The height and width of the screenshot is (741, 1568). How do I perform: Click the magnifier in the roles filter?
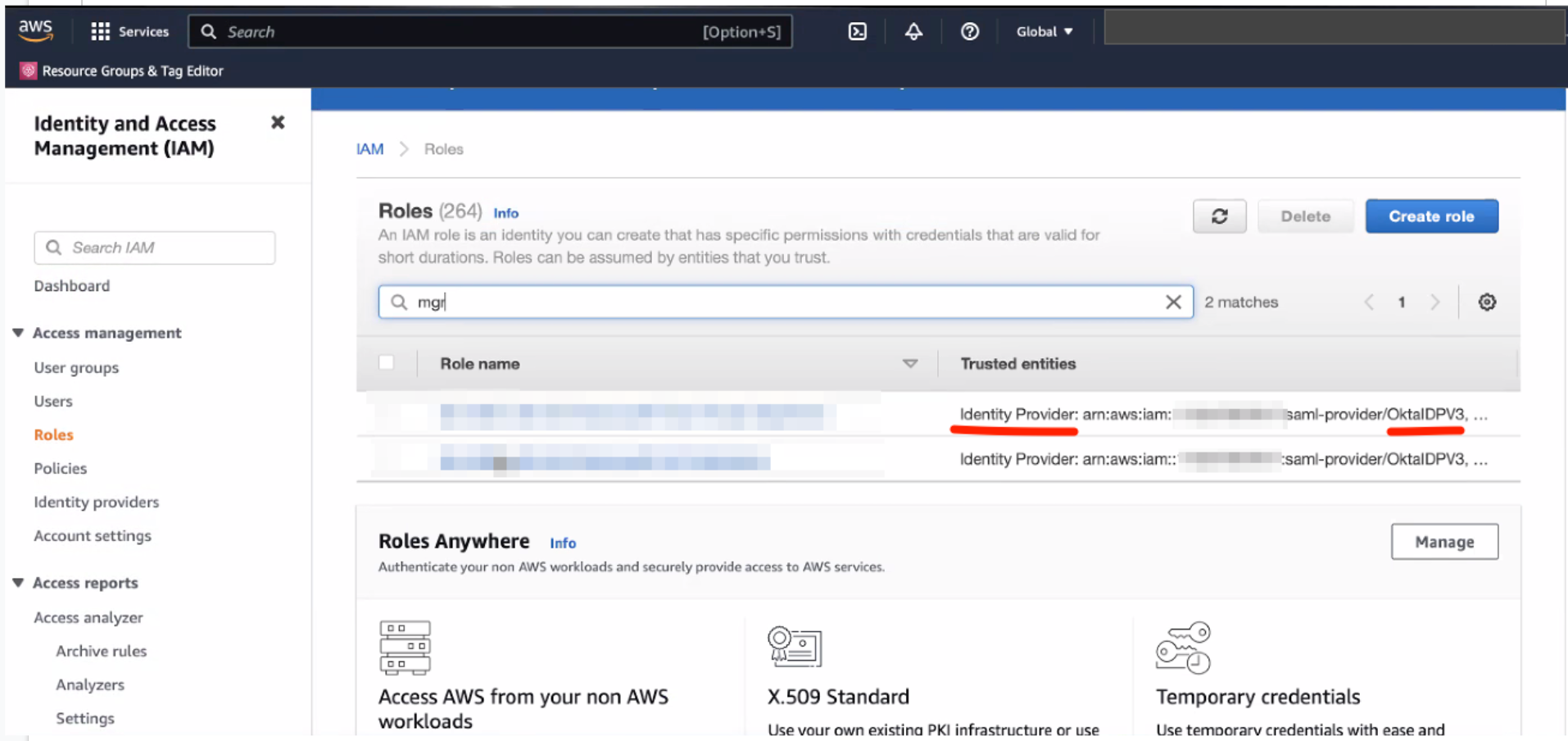(x=399, y=302)
